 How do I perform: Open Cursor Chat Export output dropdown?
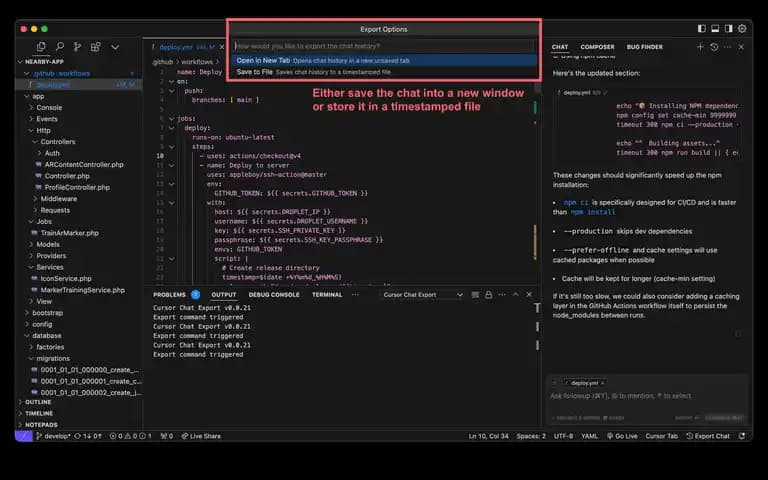click(422, 295)
